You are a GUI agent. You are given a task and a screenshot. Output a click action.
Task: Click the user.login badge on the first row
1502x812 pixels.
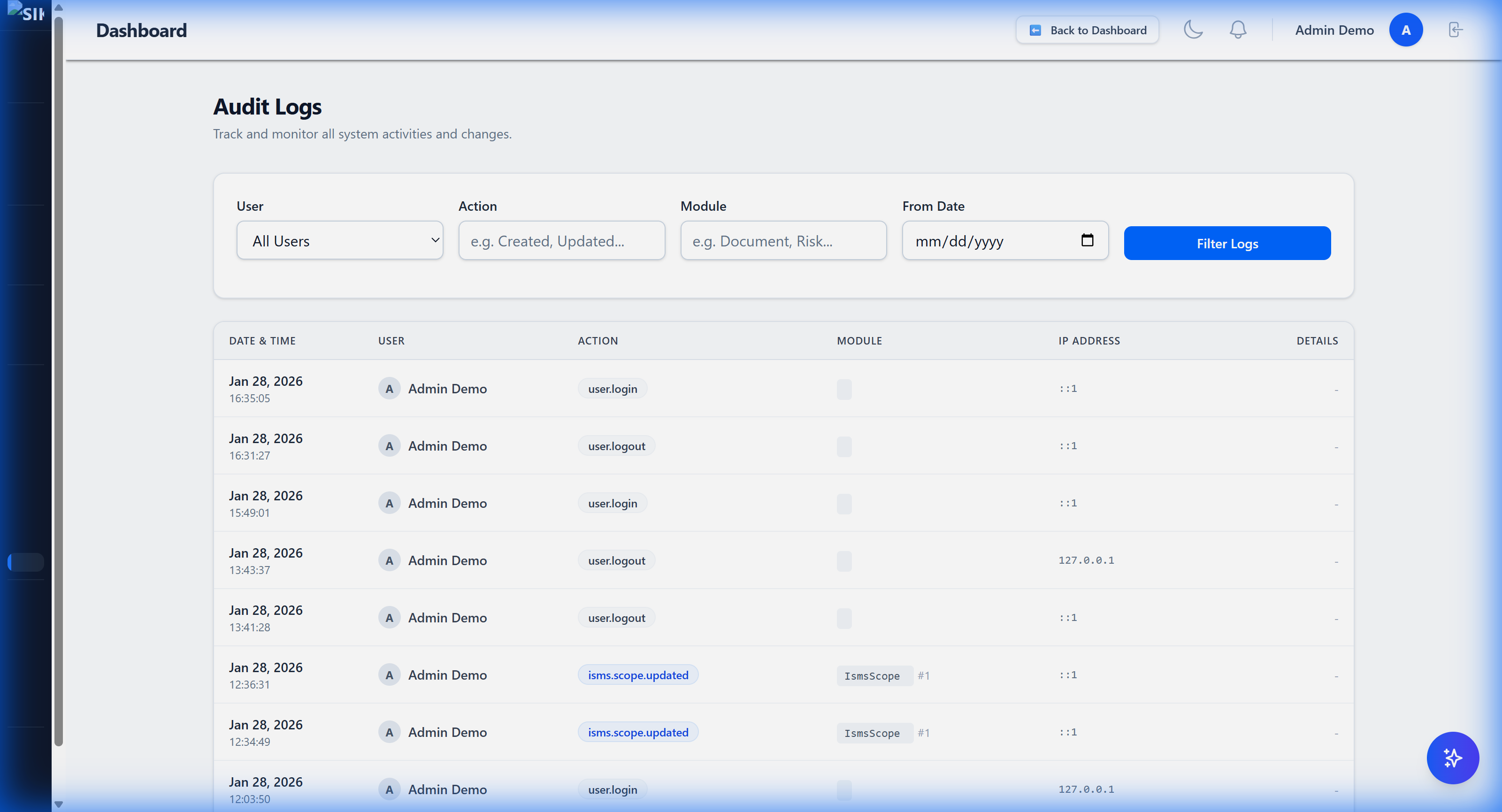pyautogui.click(x=612, y=388)
